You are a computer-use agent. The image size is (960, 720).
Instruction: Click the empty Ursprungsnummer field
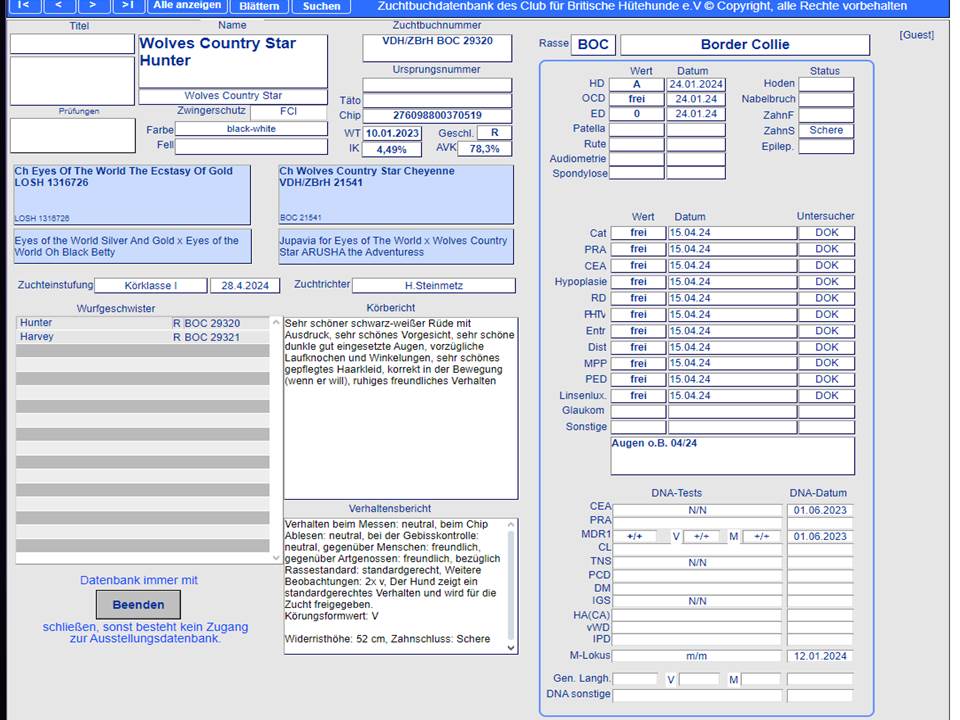pos(437,84)
